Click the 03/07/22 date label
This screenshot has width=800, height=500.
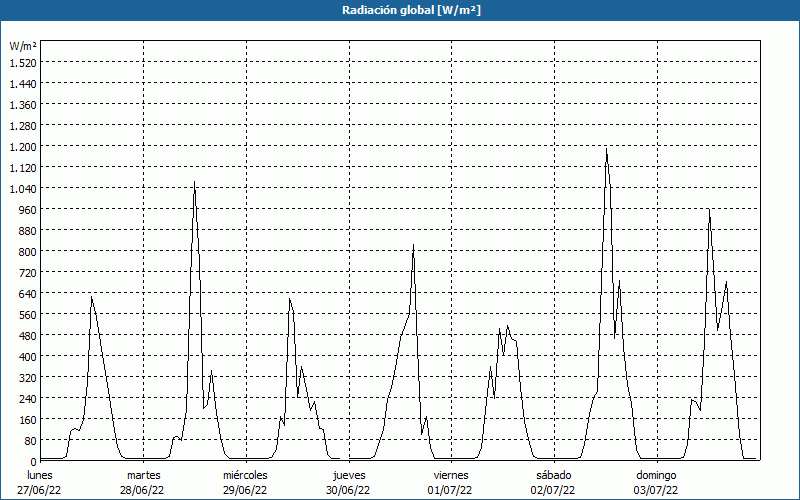[x=656, y=490]
